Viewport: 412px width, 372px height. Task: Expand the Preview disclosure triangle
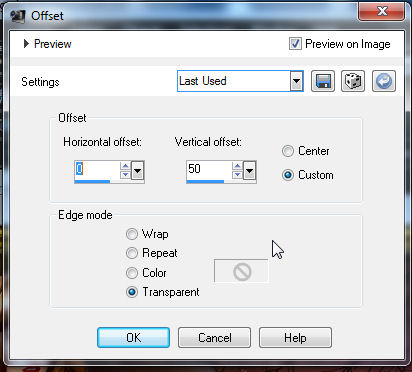click(x=26, y=44)
